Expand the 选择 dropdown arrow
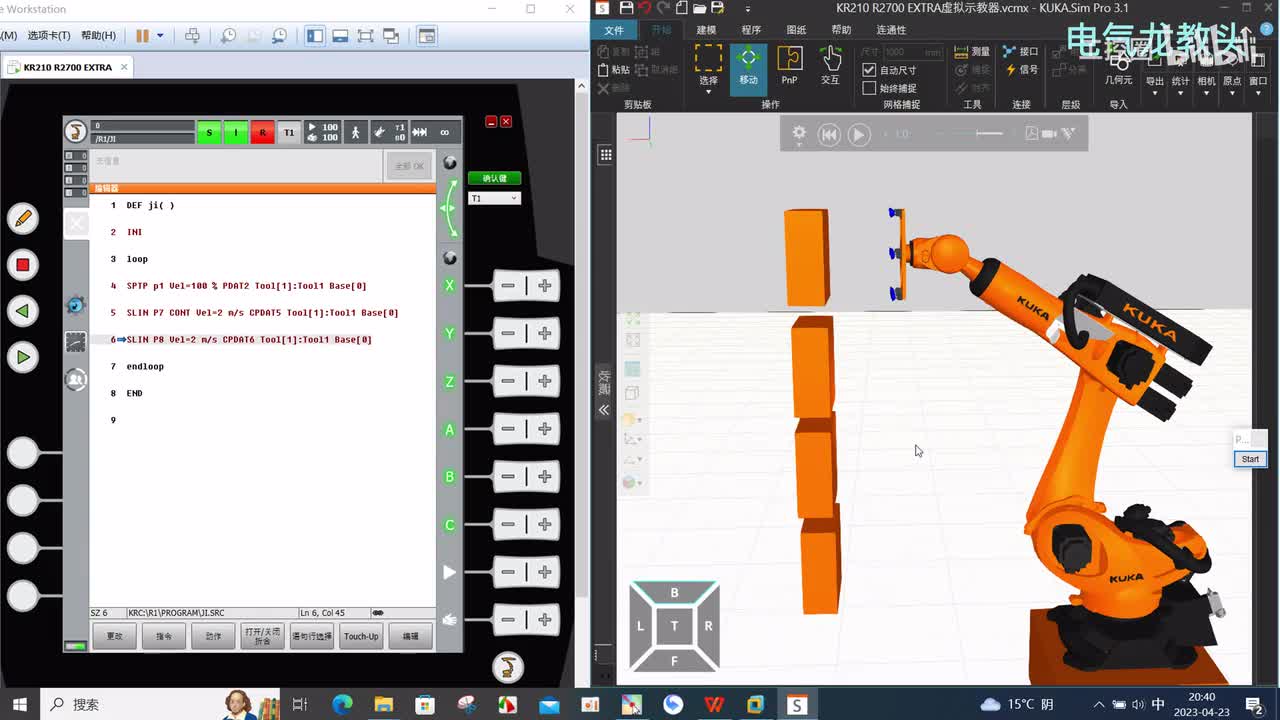The height and width of the screenshot is (720, 1280). point(708,92)
